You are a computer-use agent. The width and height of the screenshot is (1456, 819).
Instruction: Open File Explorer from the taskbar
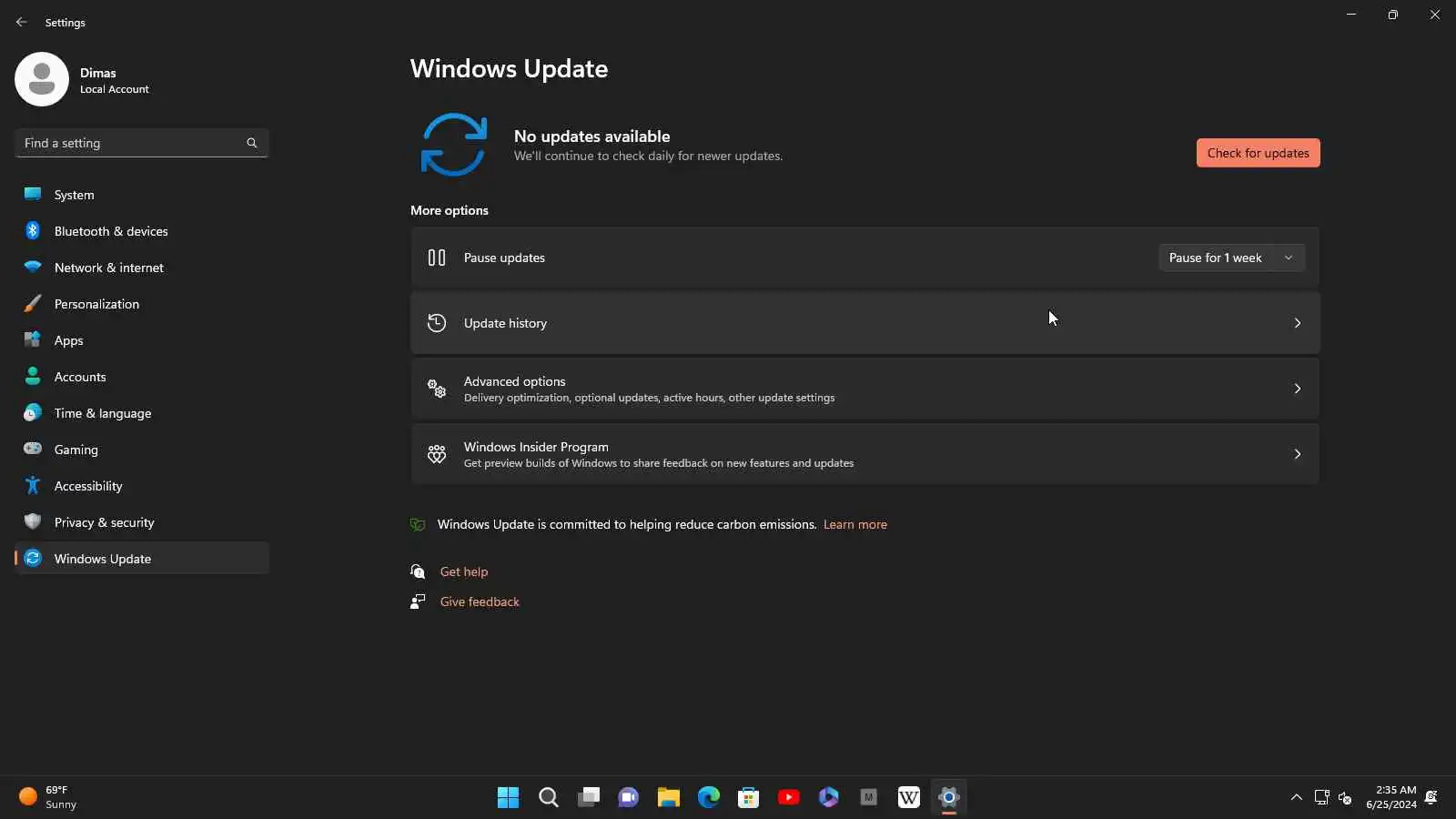668,797
